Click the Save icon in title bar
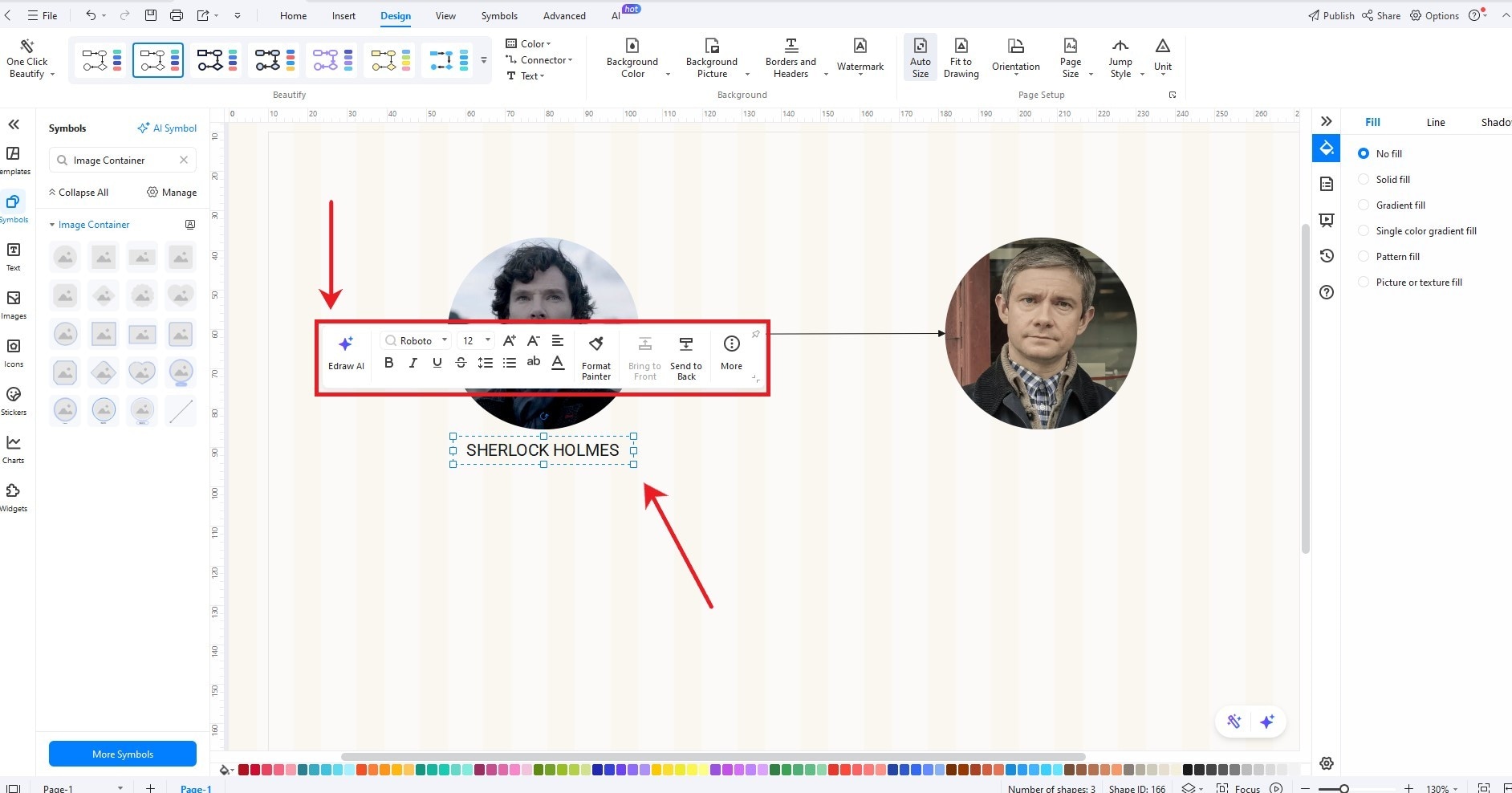 [150, 15]
